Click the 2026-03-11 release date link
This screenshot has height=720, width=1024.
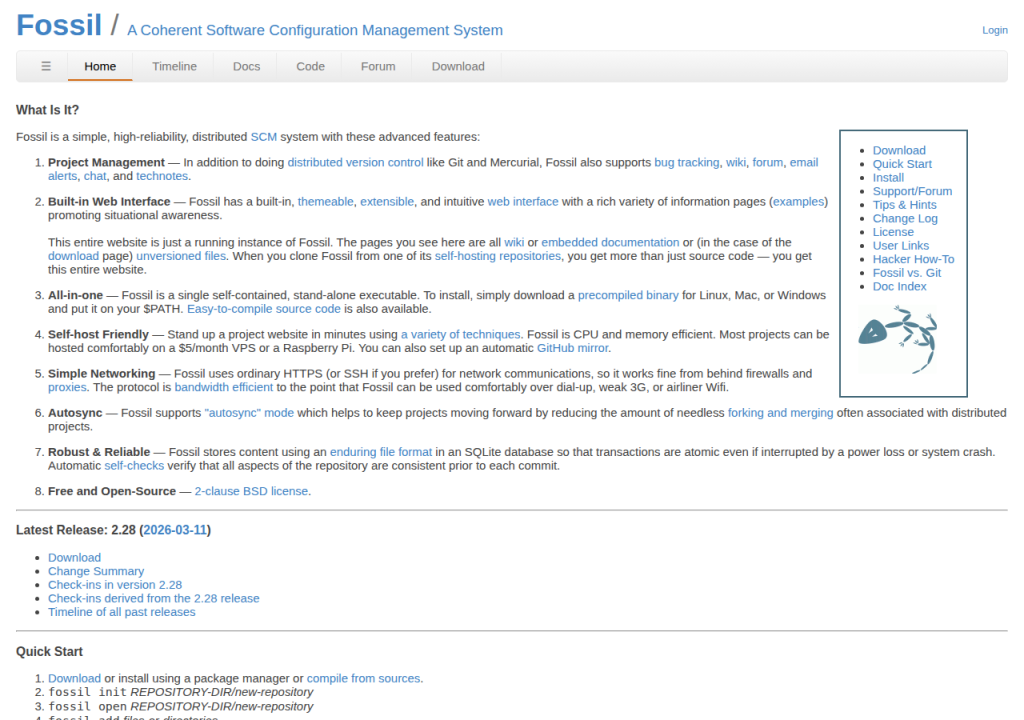(x=175, y=530)
